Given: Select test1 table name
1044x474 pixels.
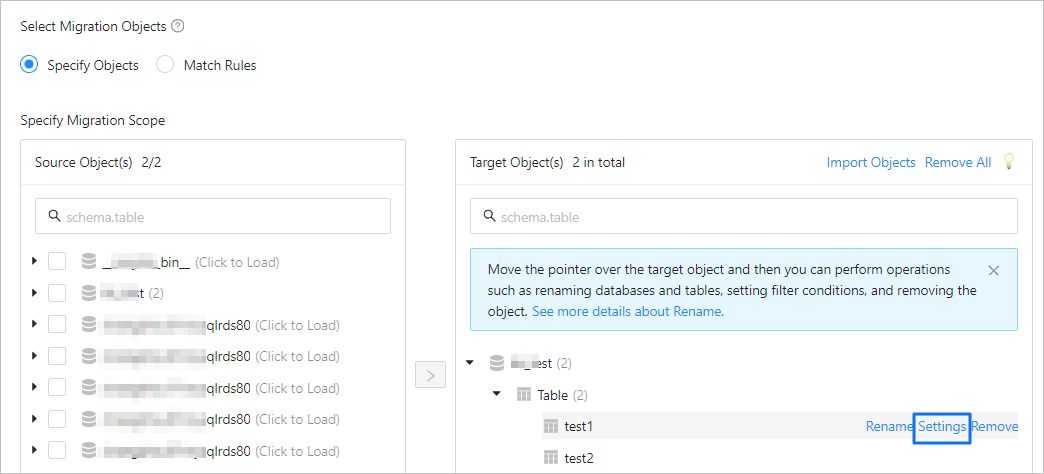Looking at the screenshot, I should coord(579,426).
